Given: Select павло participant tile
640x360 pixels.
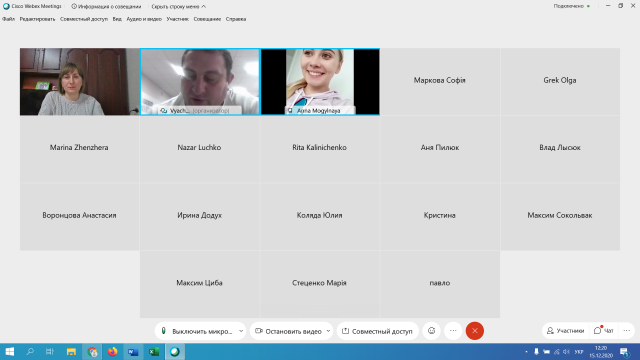Looking at the screenshot, I should pos(440,284).
